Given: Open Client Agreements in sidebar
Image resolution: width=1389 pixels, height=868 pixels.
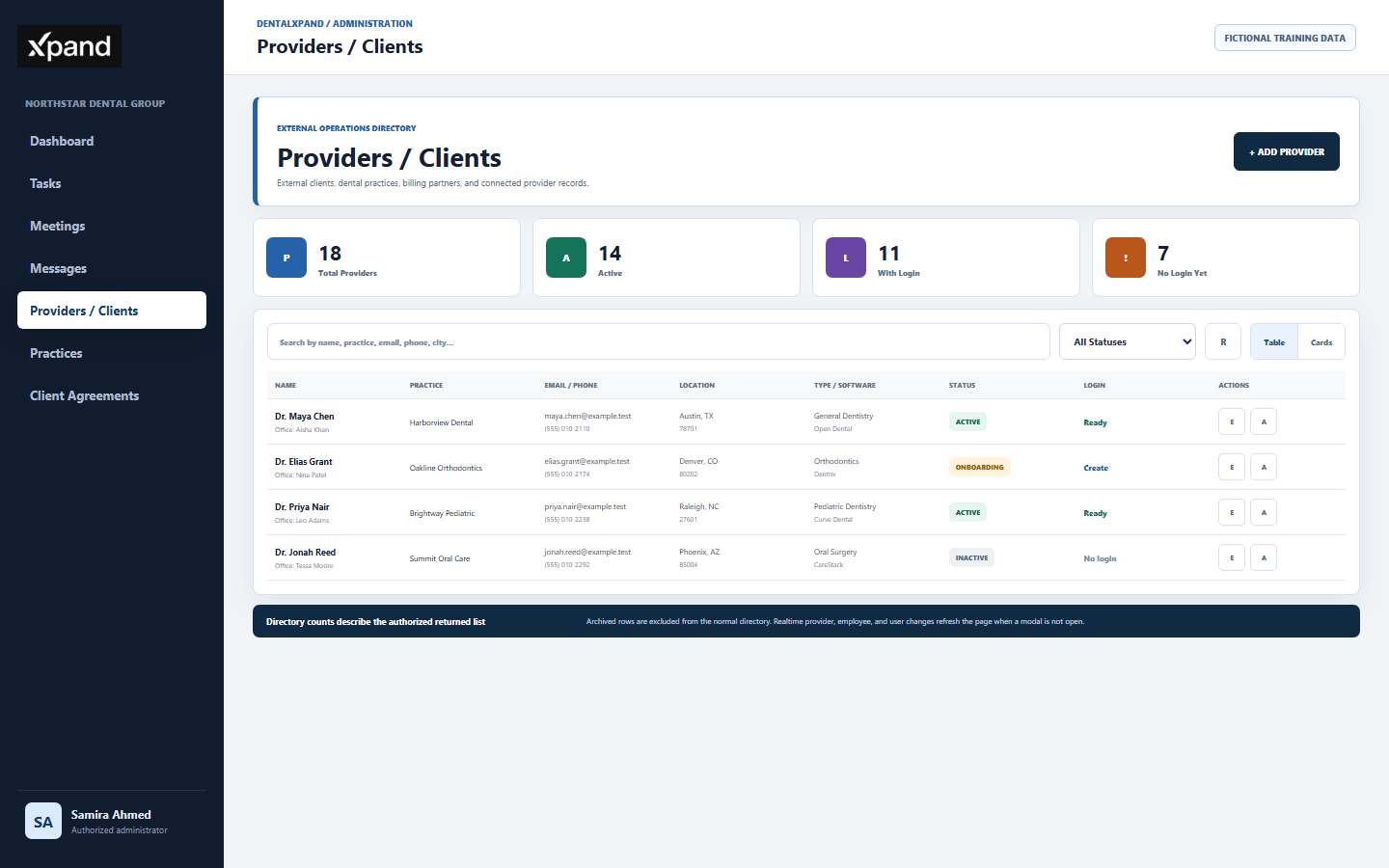Looking at the screenshot, I should (112, 395).
